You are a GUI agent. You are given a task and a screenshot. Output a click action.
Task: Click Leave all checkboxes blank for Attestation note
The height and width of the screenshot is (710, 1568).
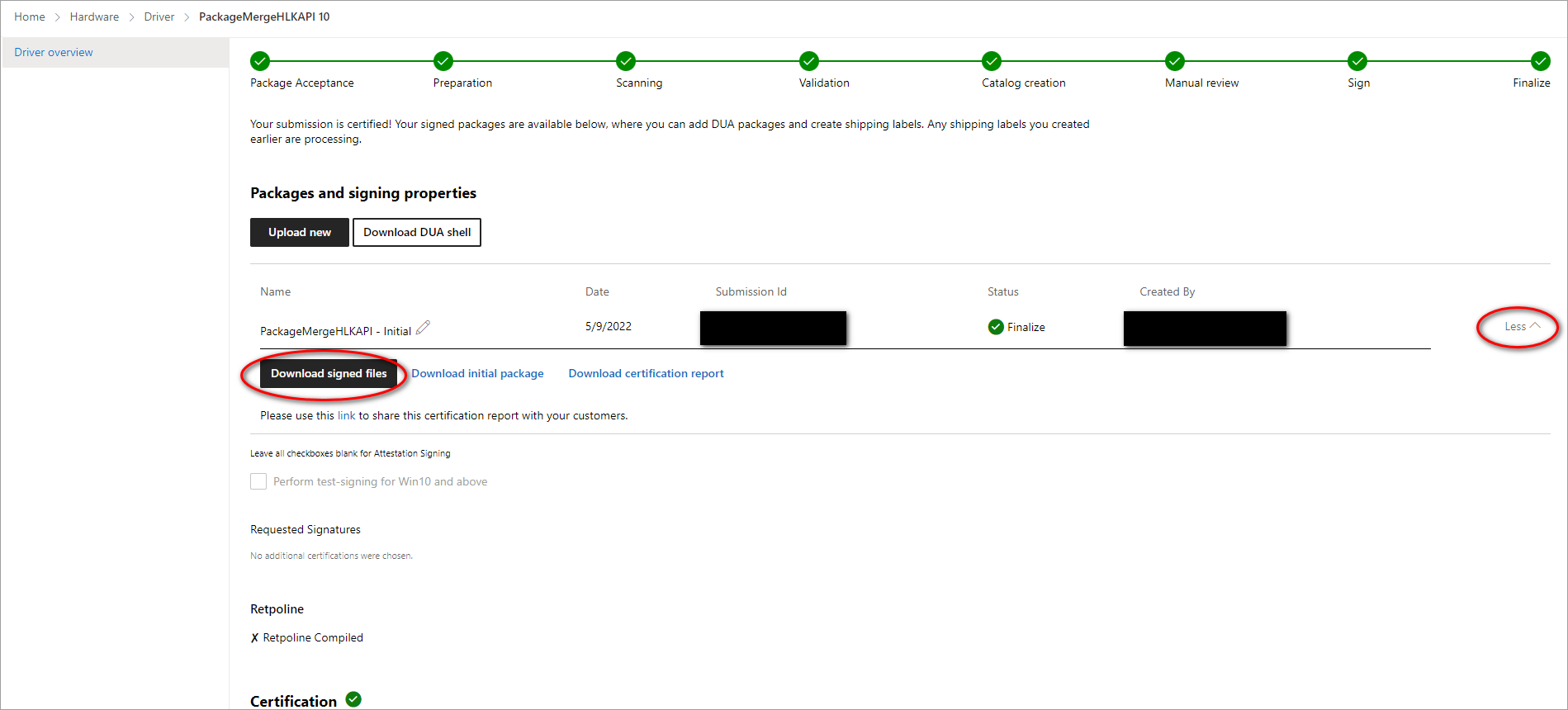point(350,453)
